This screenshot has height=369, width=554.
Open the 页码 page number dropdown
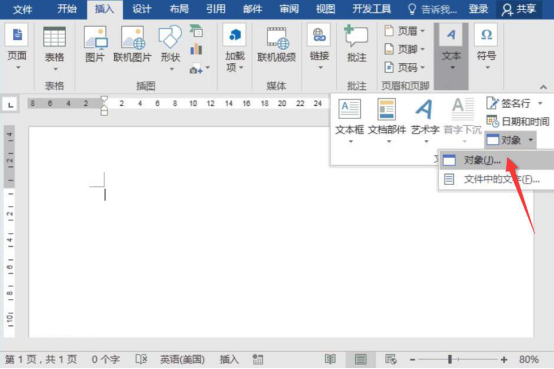(405, 67)
